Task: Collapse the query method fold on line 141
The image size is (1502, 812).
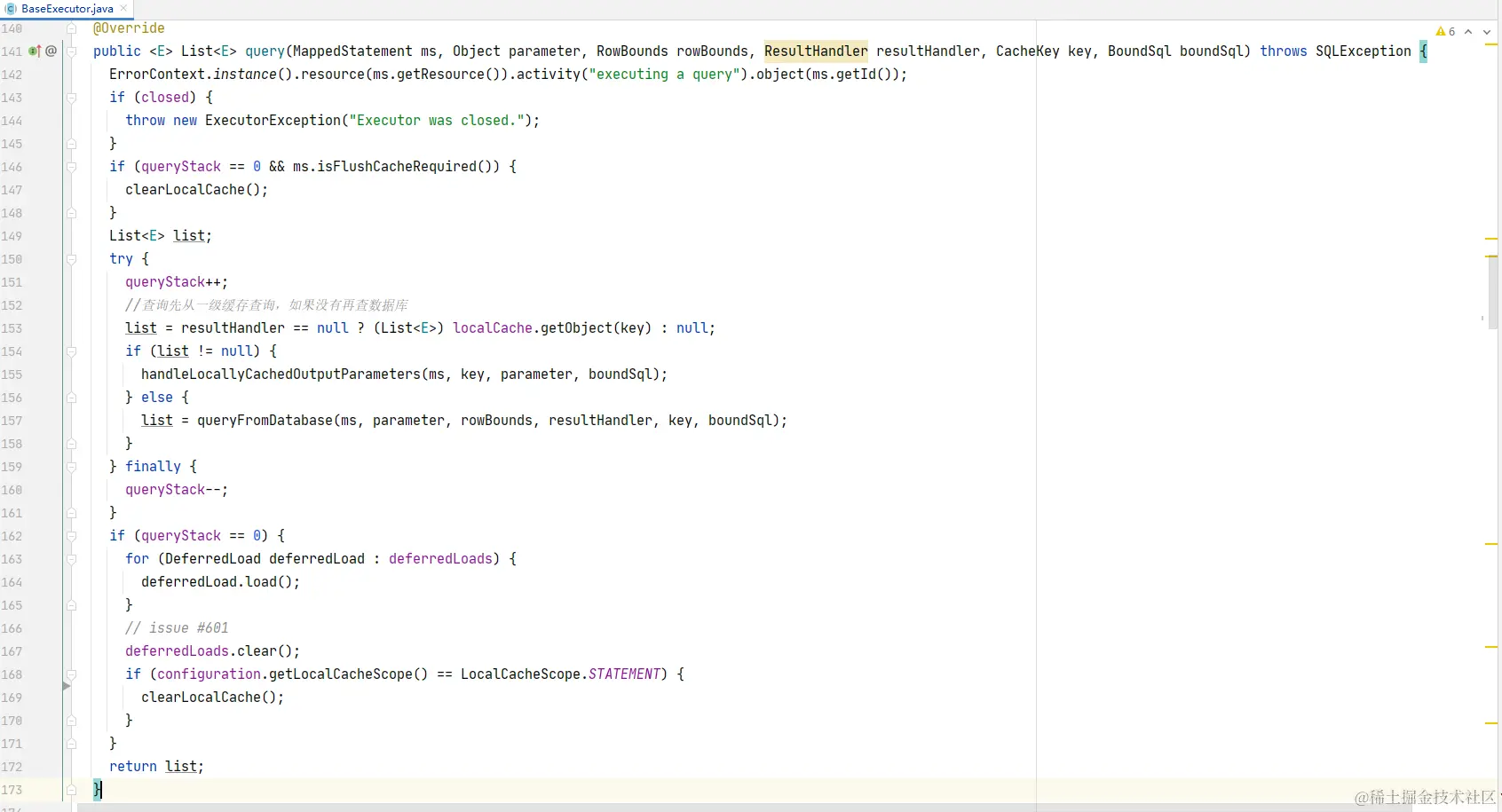Action: pos(71,51)
